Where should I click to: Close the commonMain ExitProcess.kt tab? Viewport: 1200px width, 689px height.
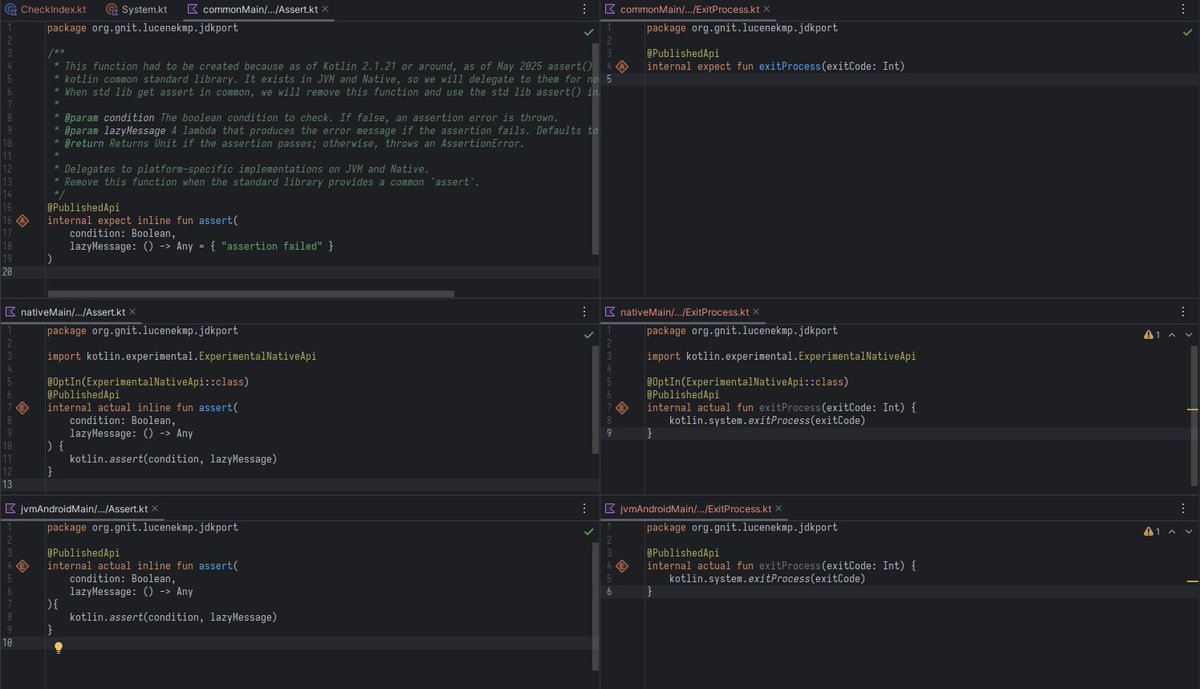click(x=765, y=9)
